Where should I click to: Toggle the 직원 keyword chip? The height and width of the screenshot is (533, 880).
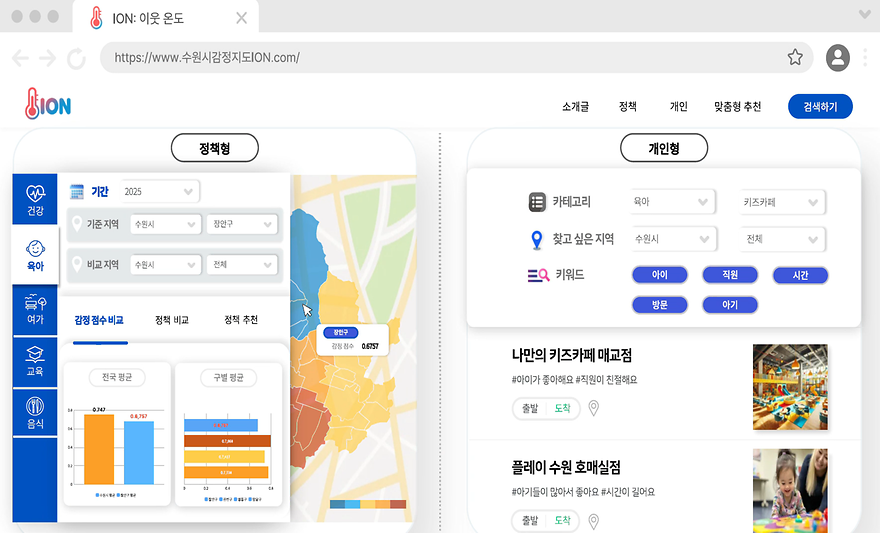729,275
